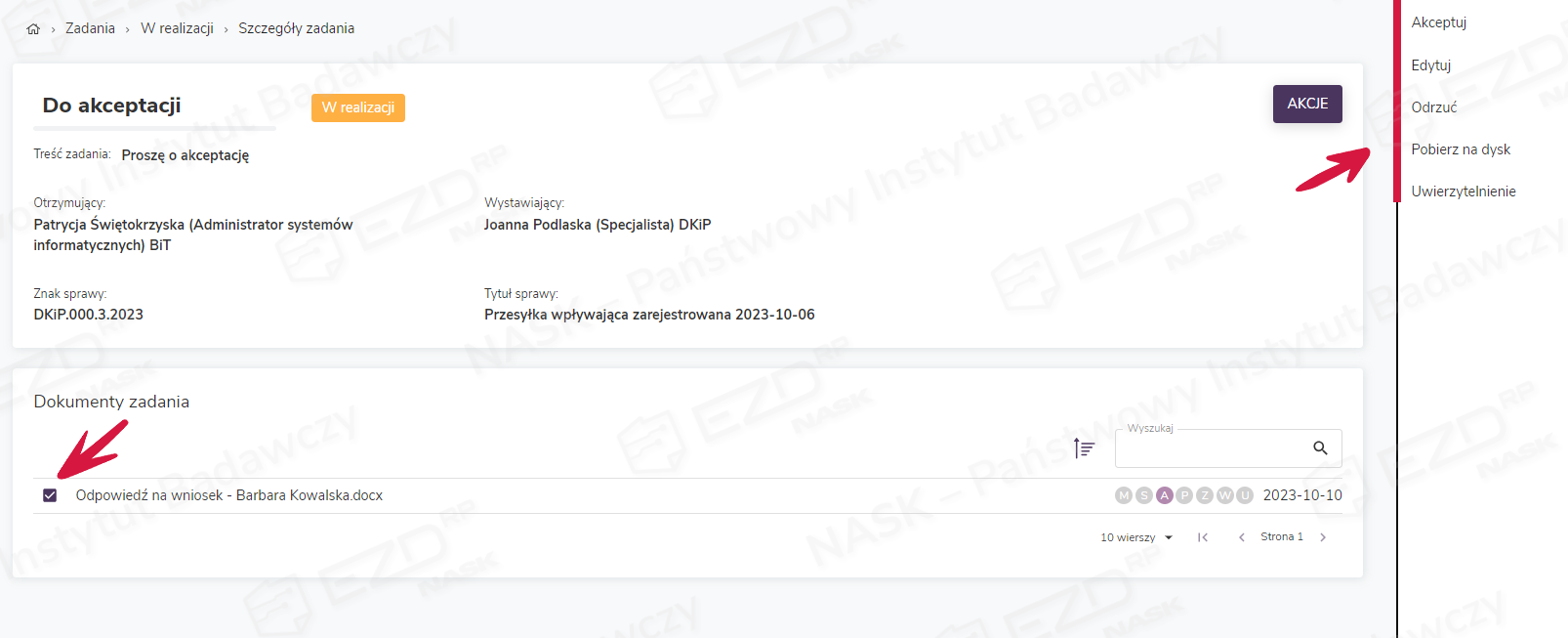Click the 'S' status badge

click(x=1144, y=495)
